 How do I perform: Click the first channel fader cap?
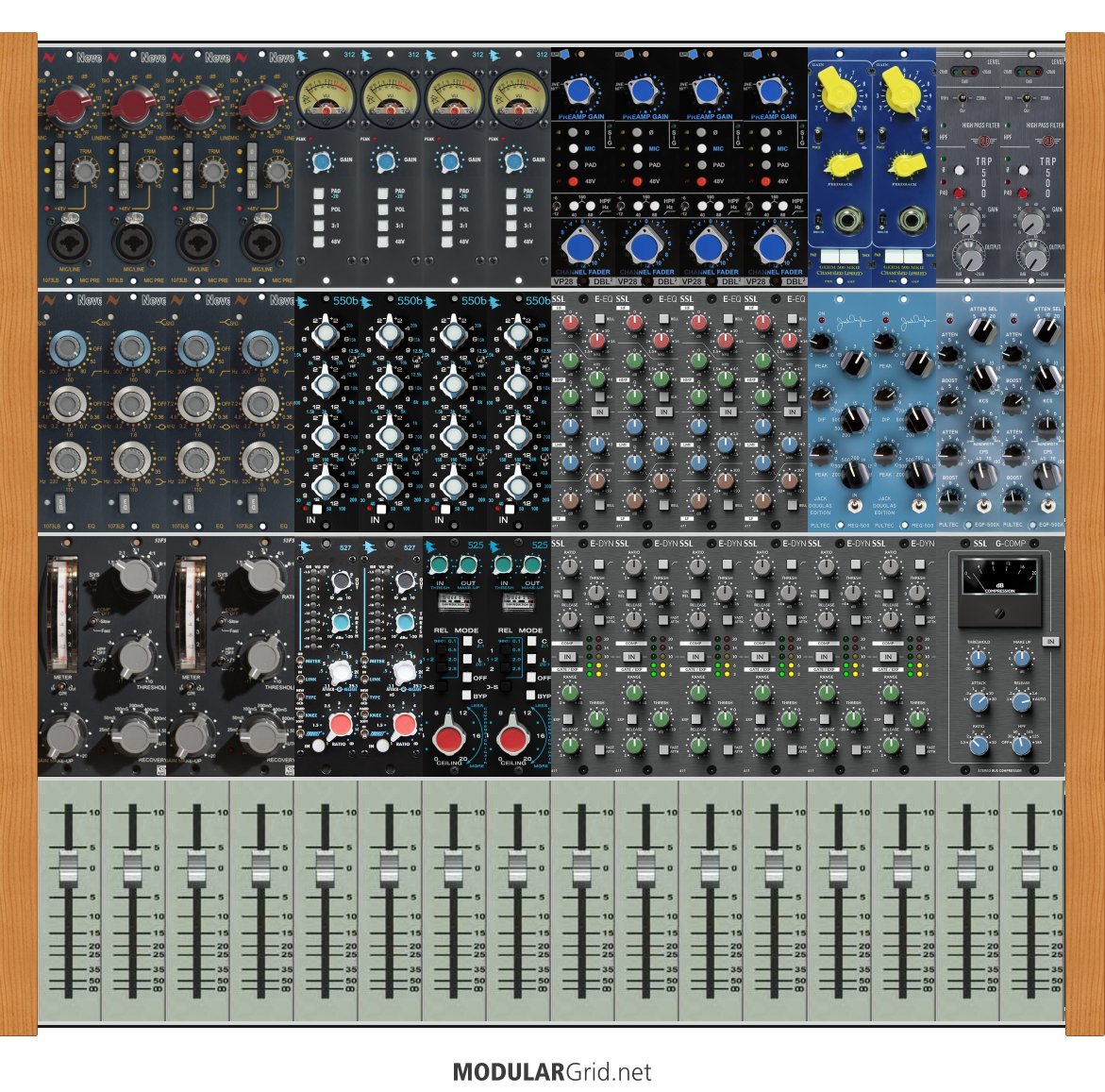[68, 868]
